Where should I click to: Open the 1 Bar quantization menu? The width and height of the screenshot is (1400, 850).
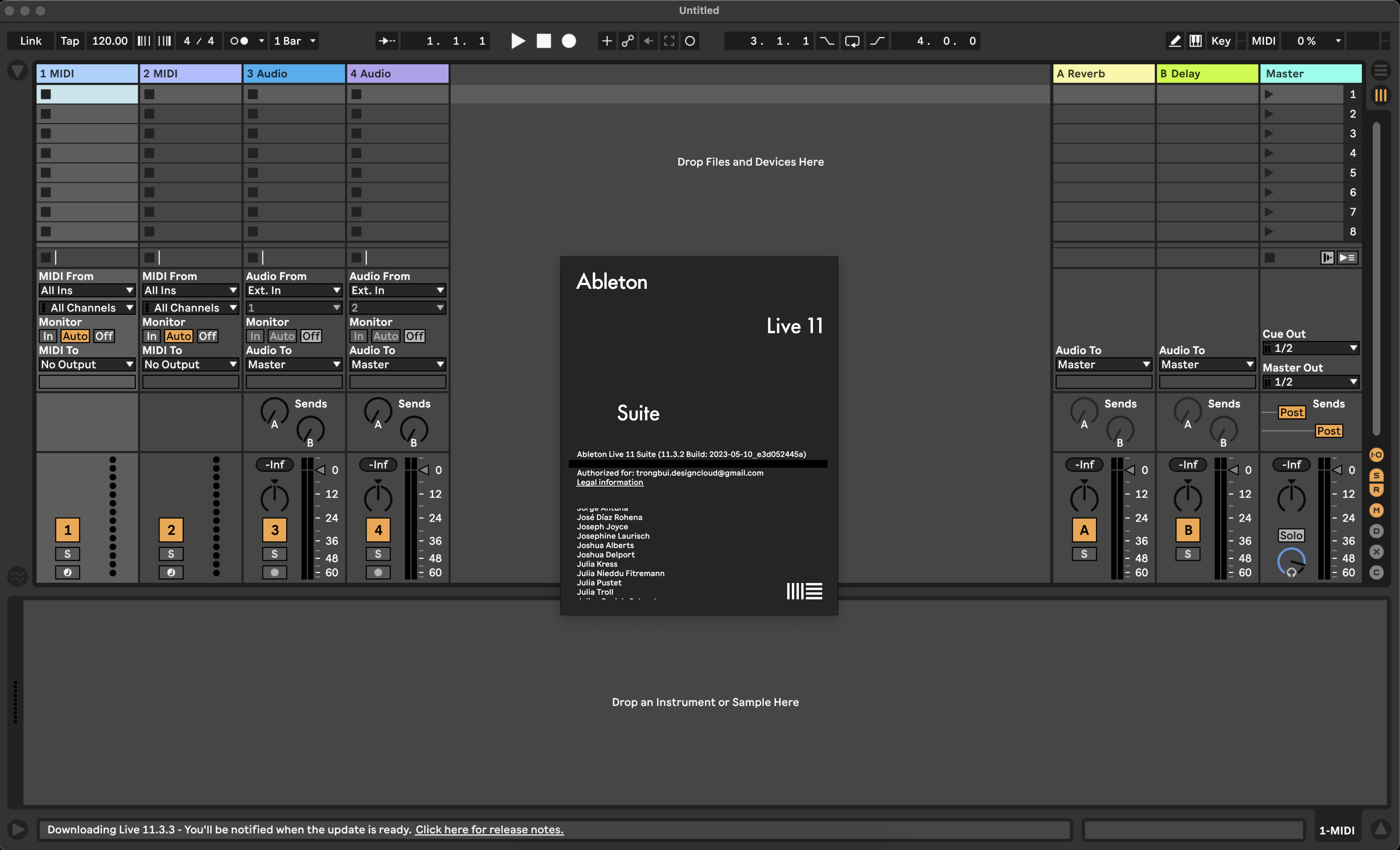pos(294,41)
